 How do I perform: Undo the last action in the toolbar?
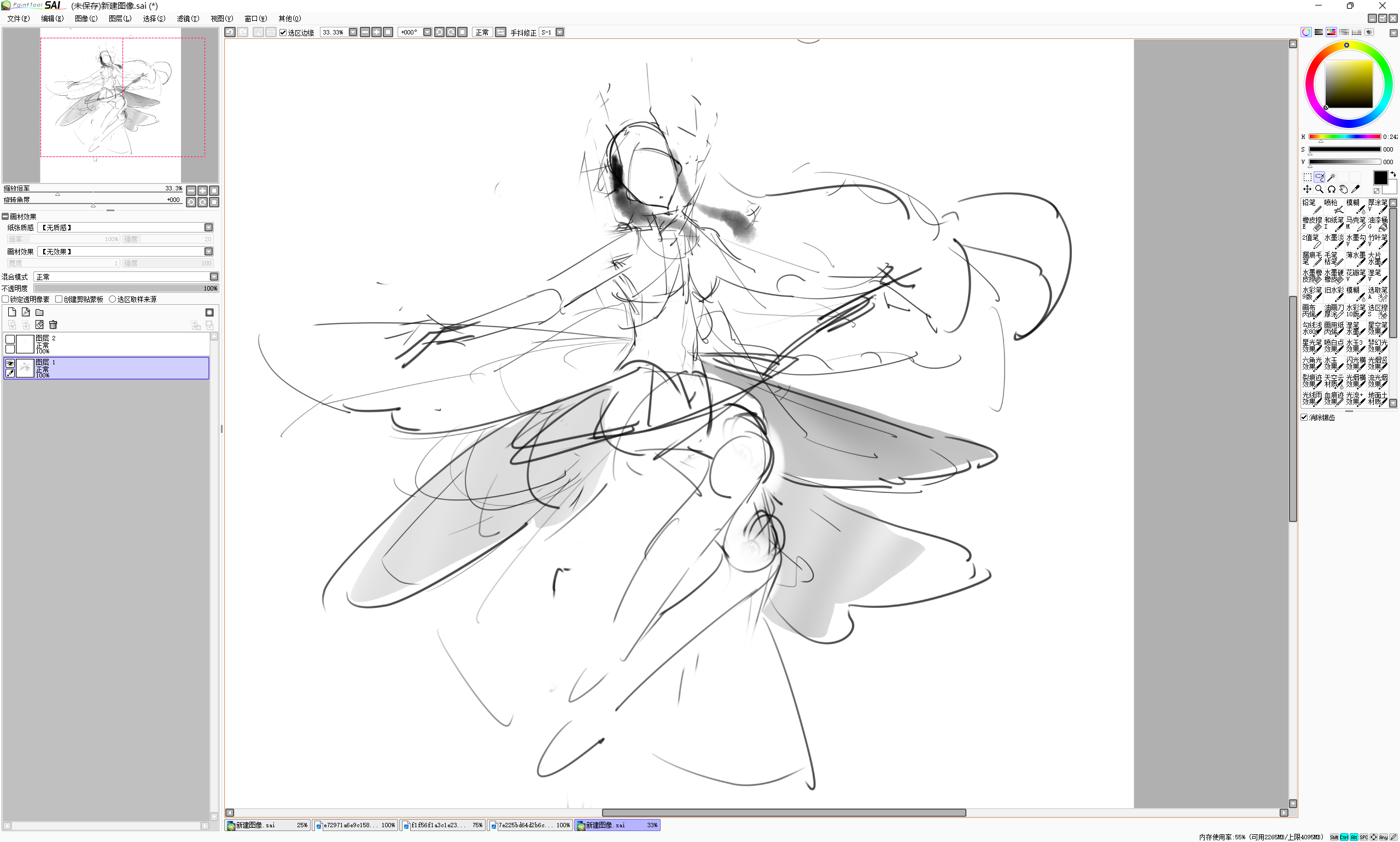tap(230, 32)
